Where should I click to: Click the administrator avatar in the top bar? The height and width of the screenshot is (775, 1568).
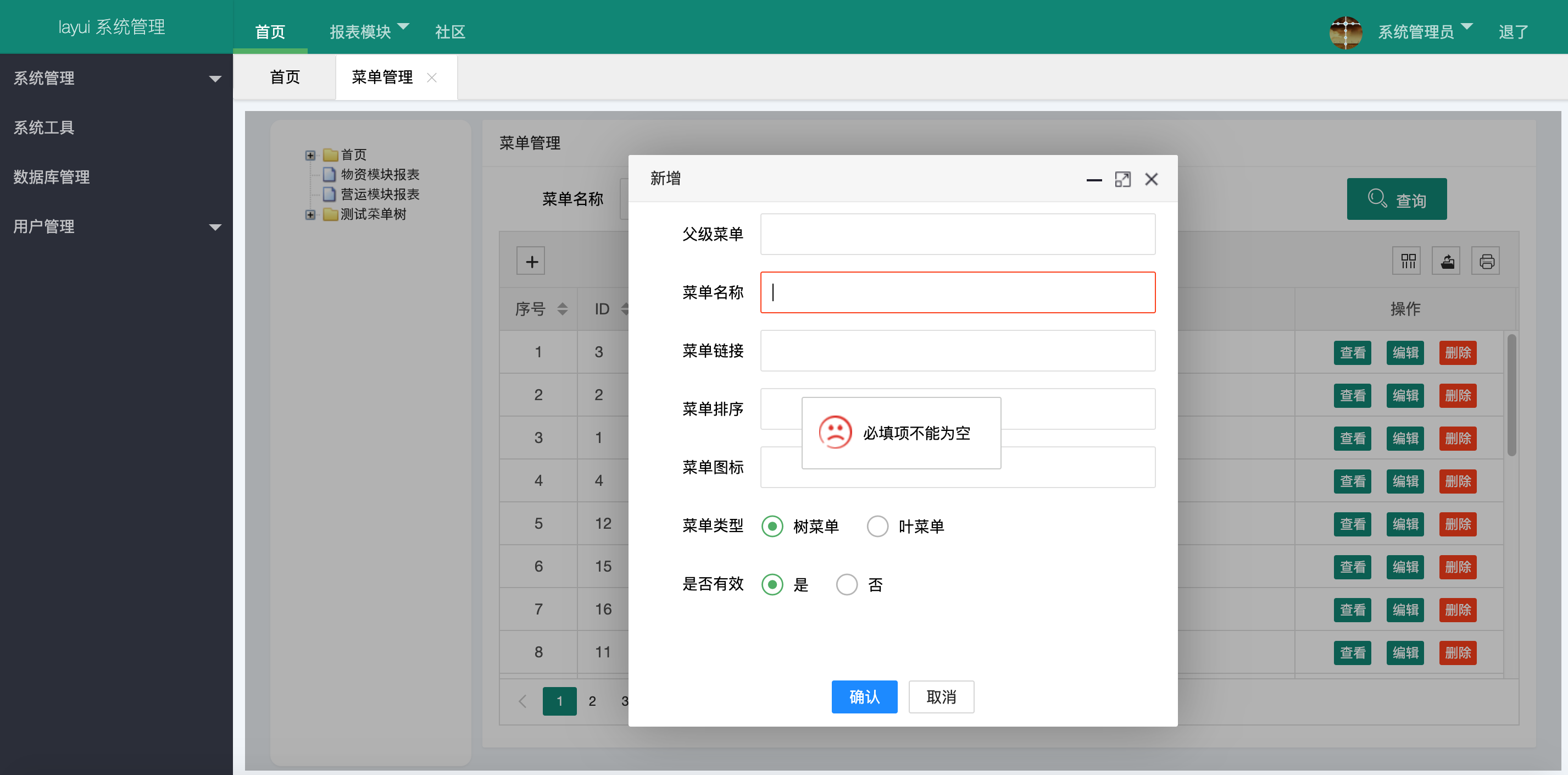(1346, 33)
